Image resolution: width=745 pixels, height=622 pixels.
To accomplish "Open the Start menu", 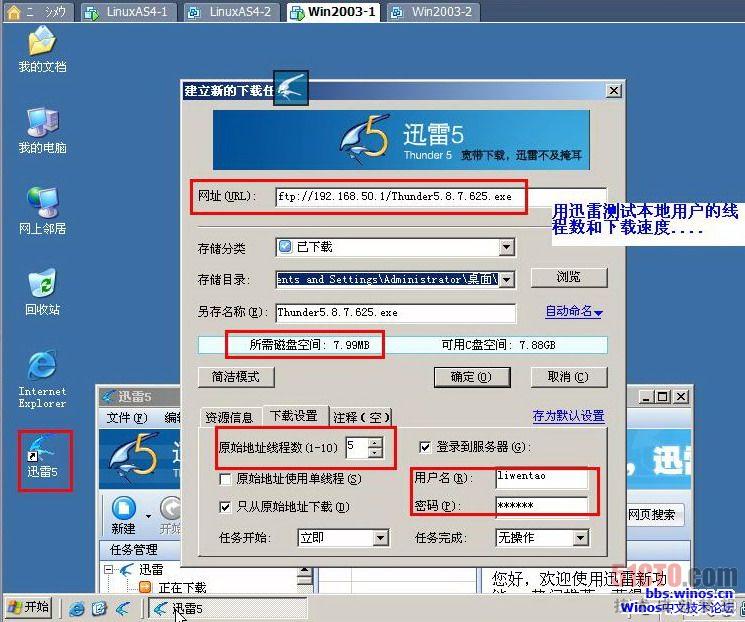I will coord(28,607).
